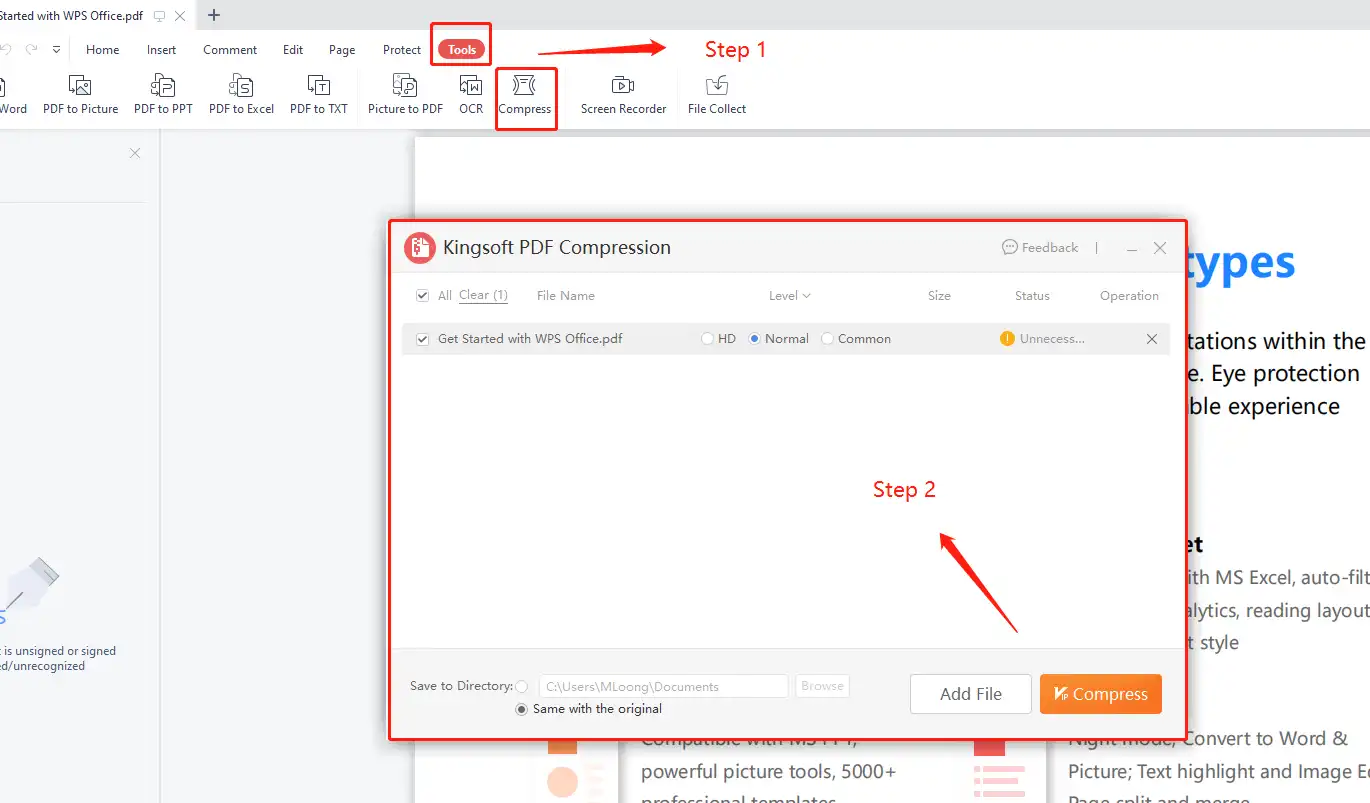Image resolution: width=1370 pixels, height=803 pixels.
Task: Click the Status column header
Action: (x=1032, y=296)
